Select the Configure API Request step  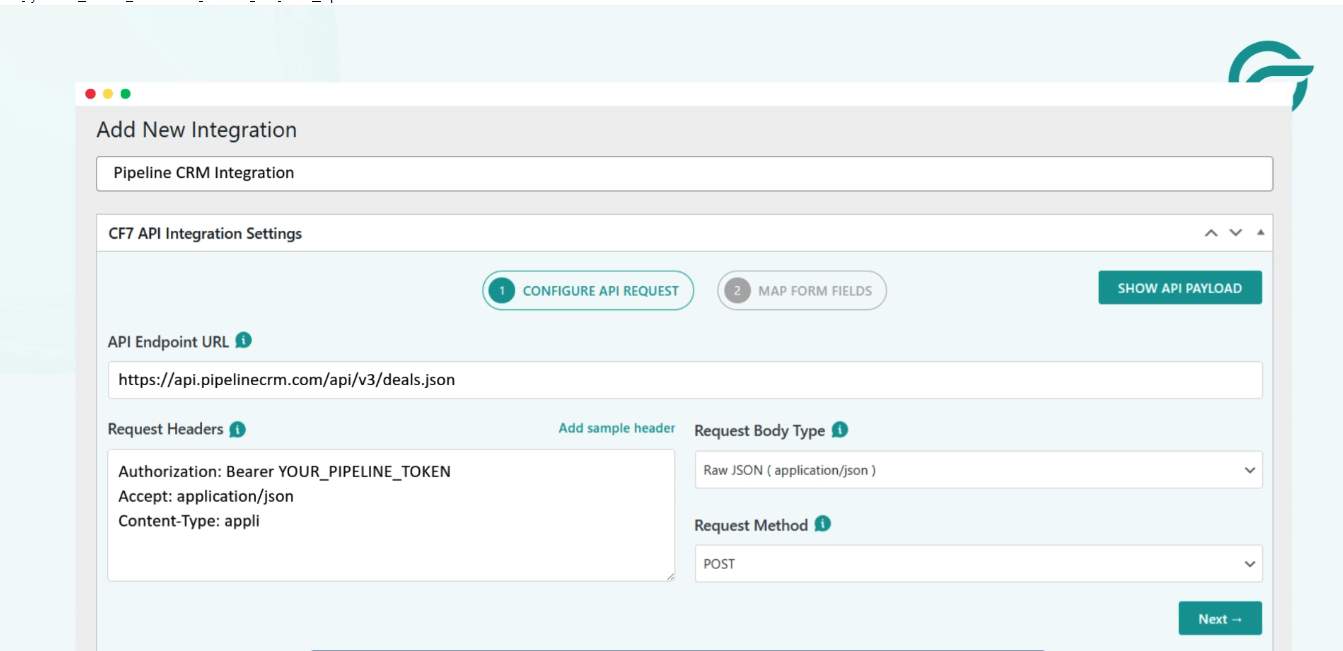(x=590, y=289)
